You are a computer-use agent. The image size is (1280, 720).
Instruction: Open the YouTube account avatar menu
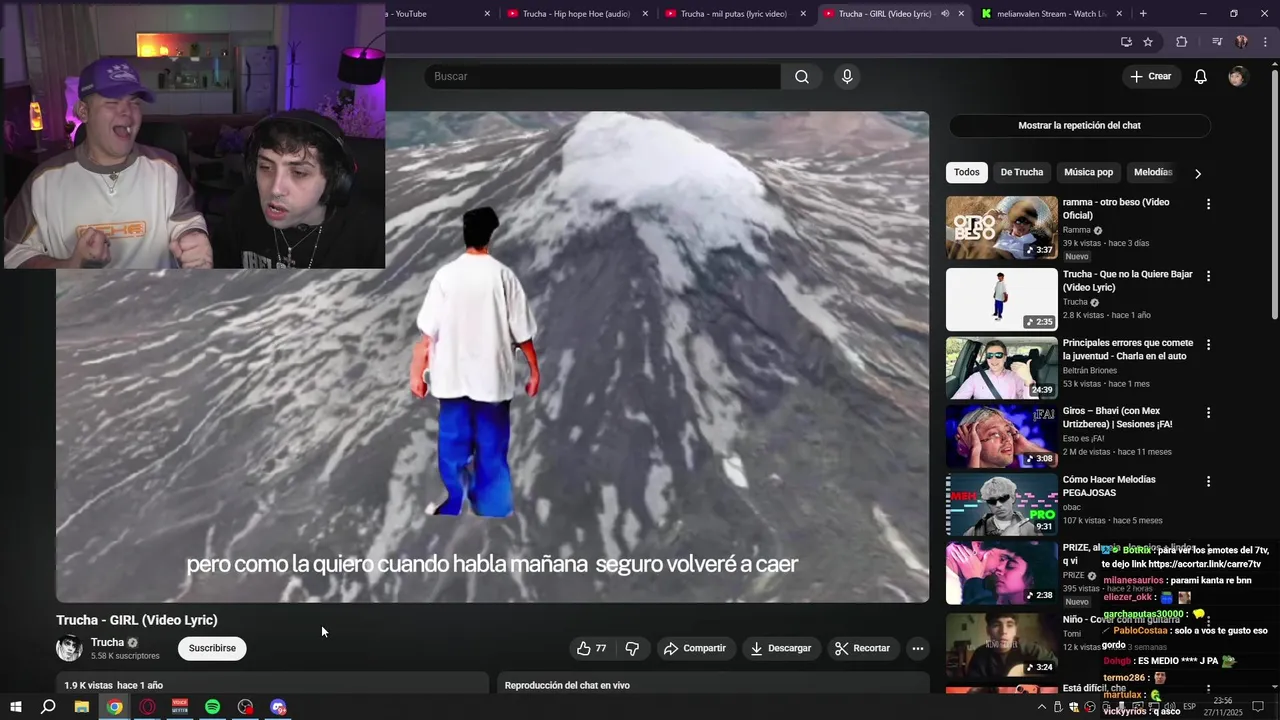1237,77
